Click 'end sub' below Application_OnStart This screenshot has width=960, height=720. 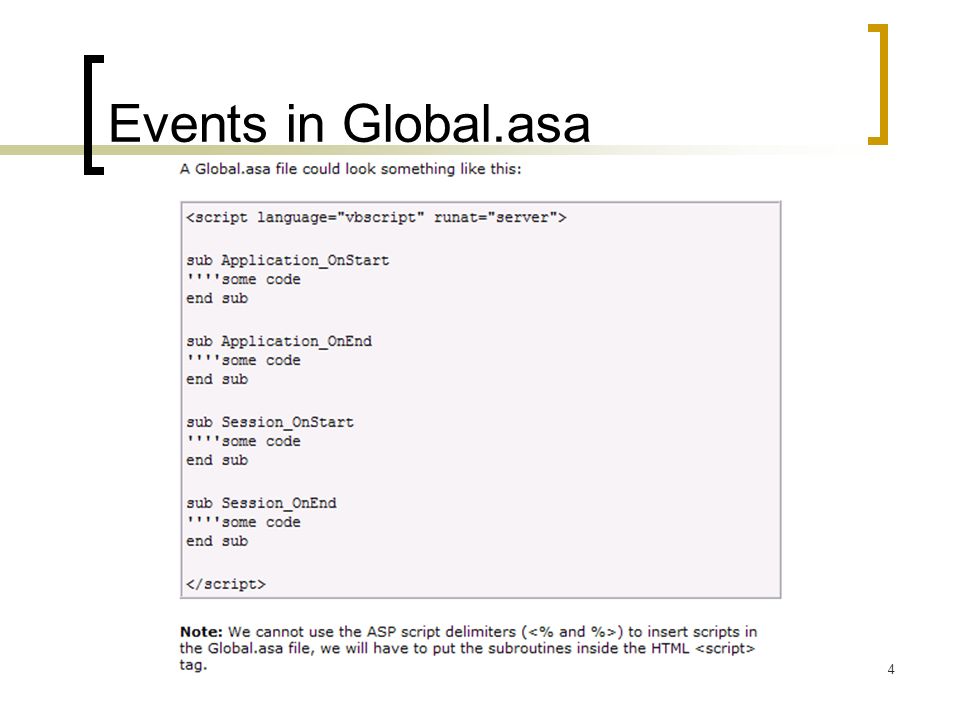[217, 298]
